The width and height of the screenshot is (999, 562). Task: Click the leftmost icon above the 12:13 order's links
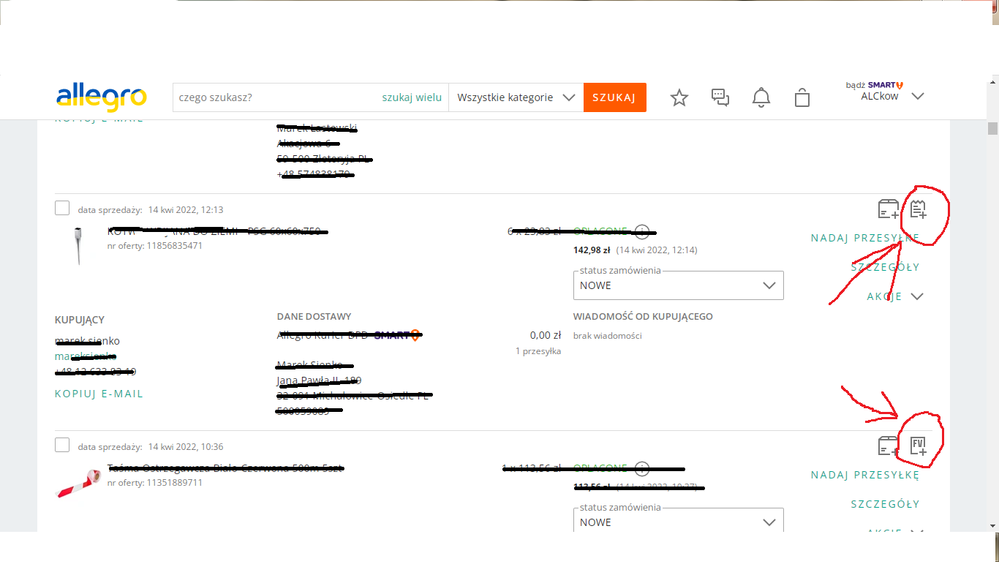(888, 210)
